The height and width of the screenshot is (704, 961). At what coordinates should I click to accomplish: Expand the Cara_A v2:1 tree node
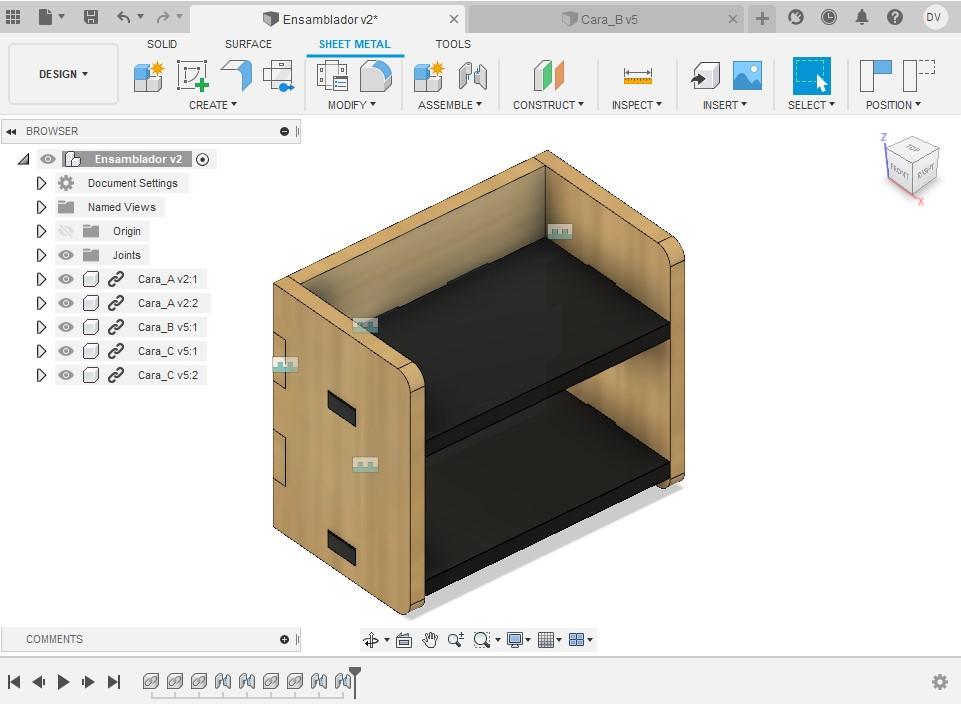[41, 279]
